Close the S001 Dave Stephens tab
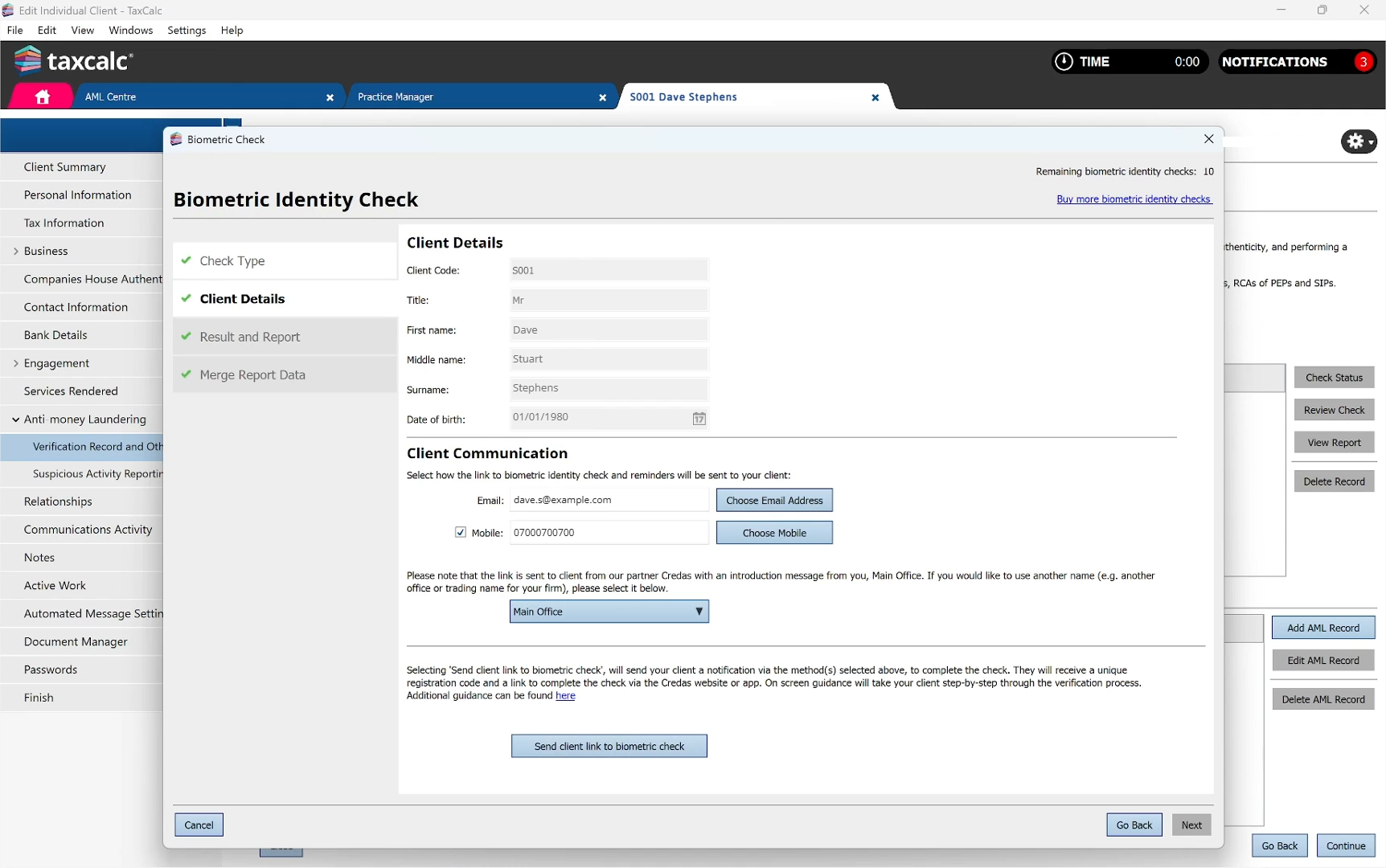 (875, 97)
